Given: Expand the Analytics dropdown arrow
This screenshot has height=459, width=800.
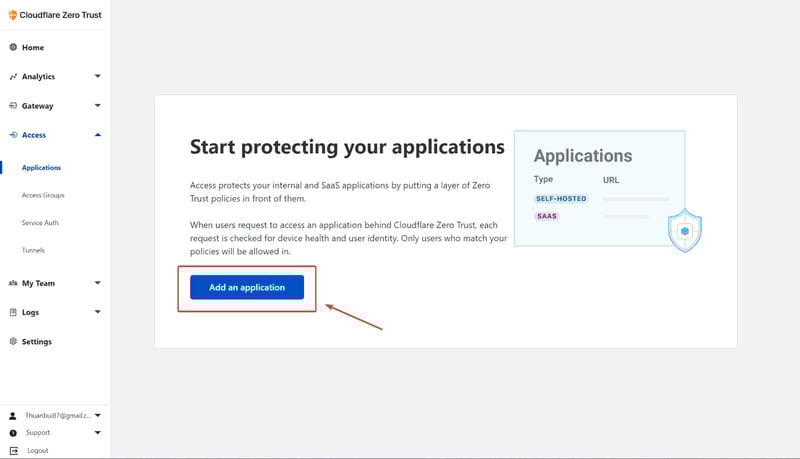Looking at the screenshot, I should [97, 76].
